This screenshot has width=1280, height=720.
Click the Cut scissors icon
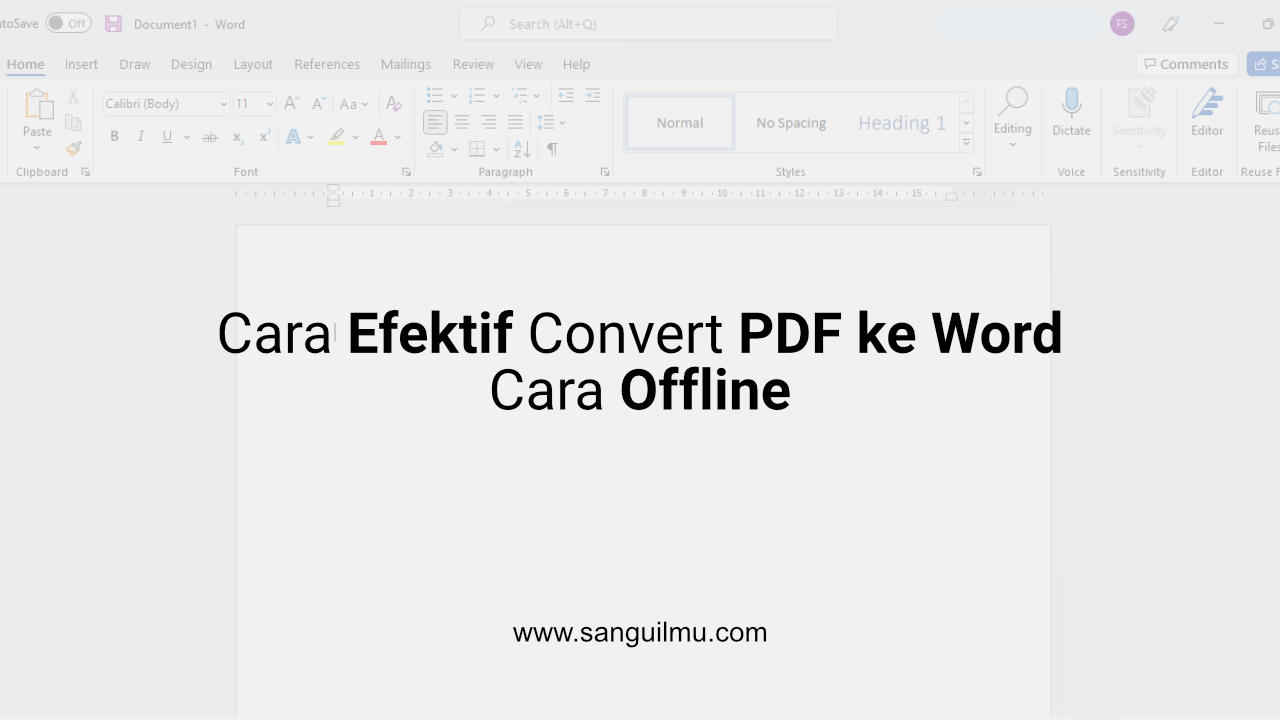point(73,97)
